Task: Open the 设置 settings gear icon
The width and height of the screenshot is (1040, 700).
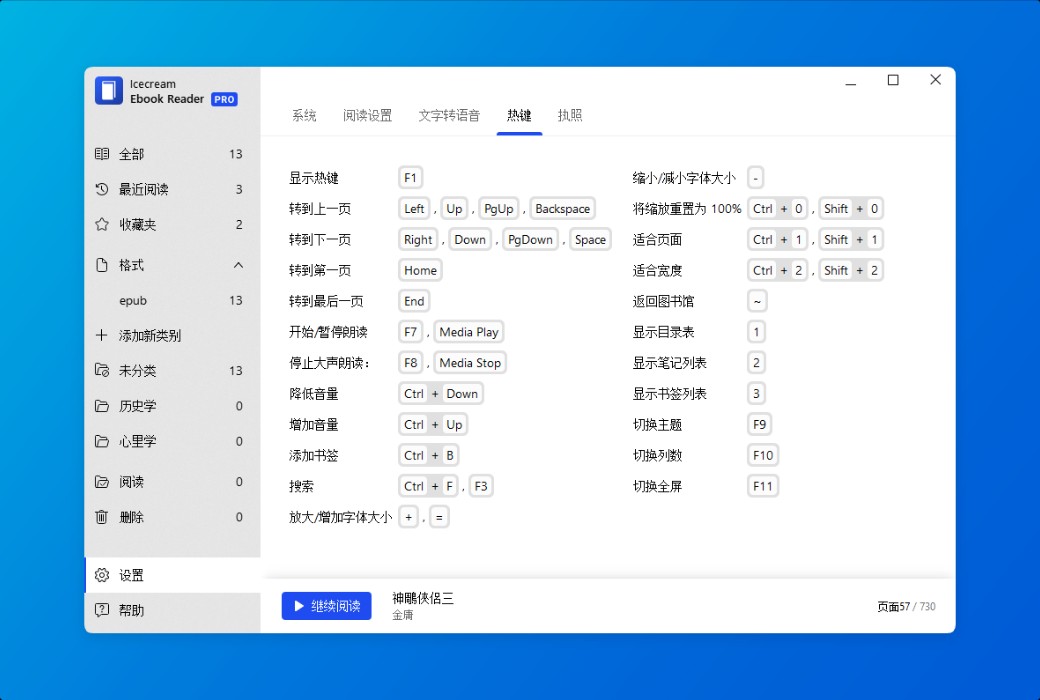Action: pyautogui.click(x=101, y=575)
